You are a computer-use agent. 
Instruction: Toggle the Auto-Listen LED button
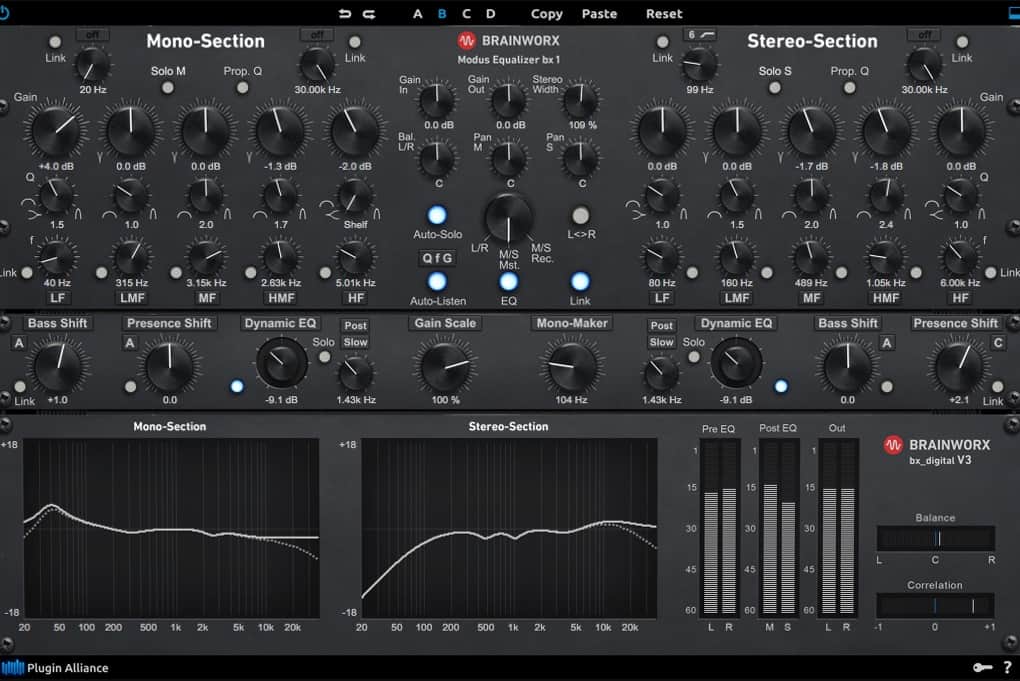point(437,282)
